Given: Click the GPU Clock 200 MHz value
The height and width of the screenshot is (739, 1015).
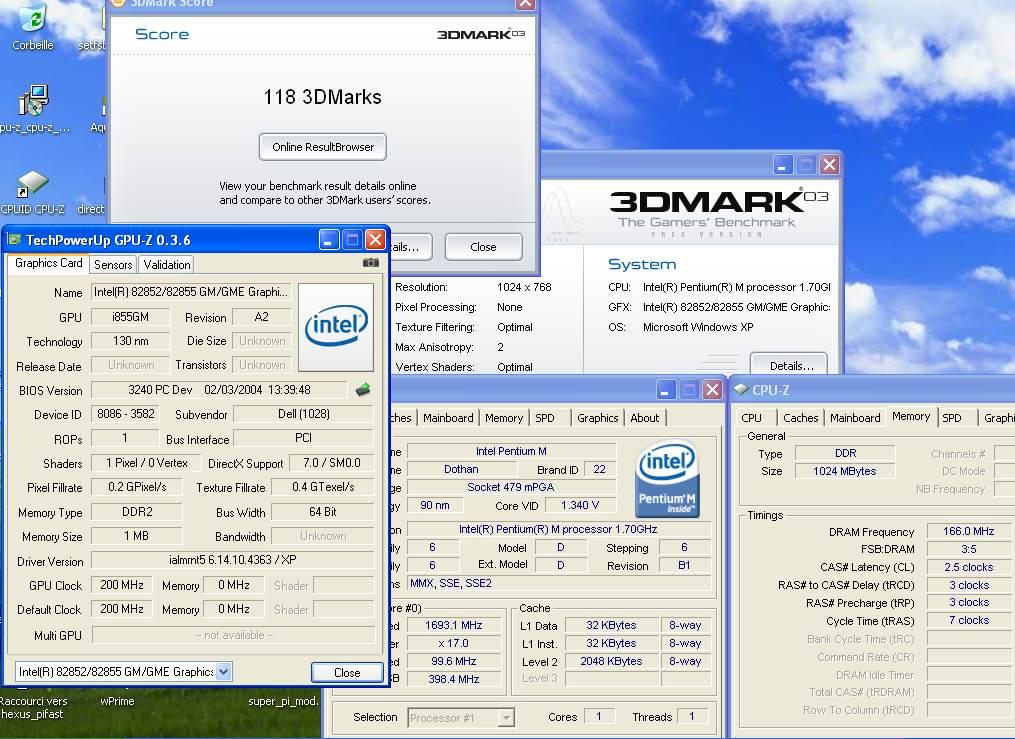Looking at the screenshot, I should [x=122, y=585].
